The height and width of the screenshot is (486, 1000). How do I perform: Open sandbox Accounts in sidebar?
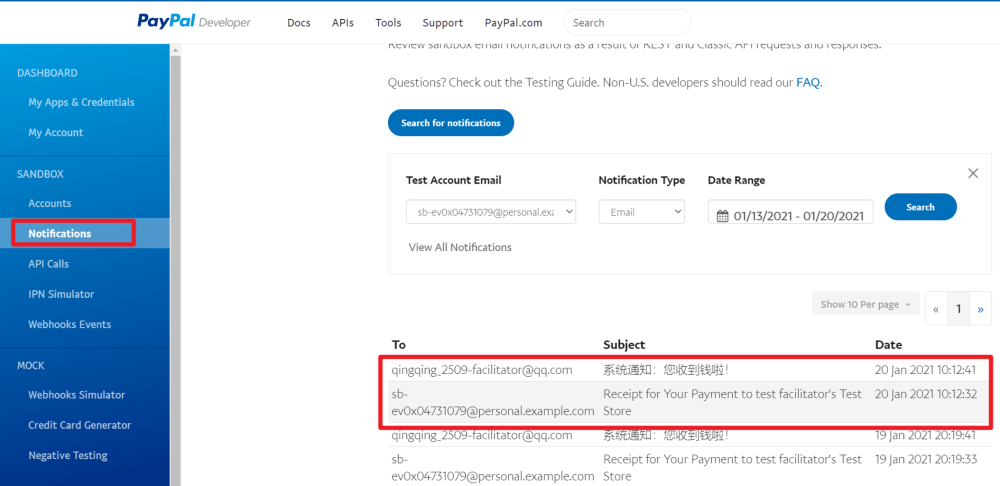[x=50, y=203]
